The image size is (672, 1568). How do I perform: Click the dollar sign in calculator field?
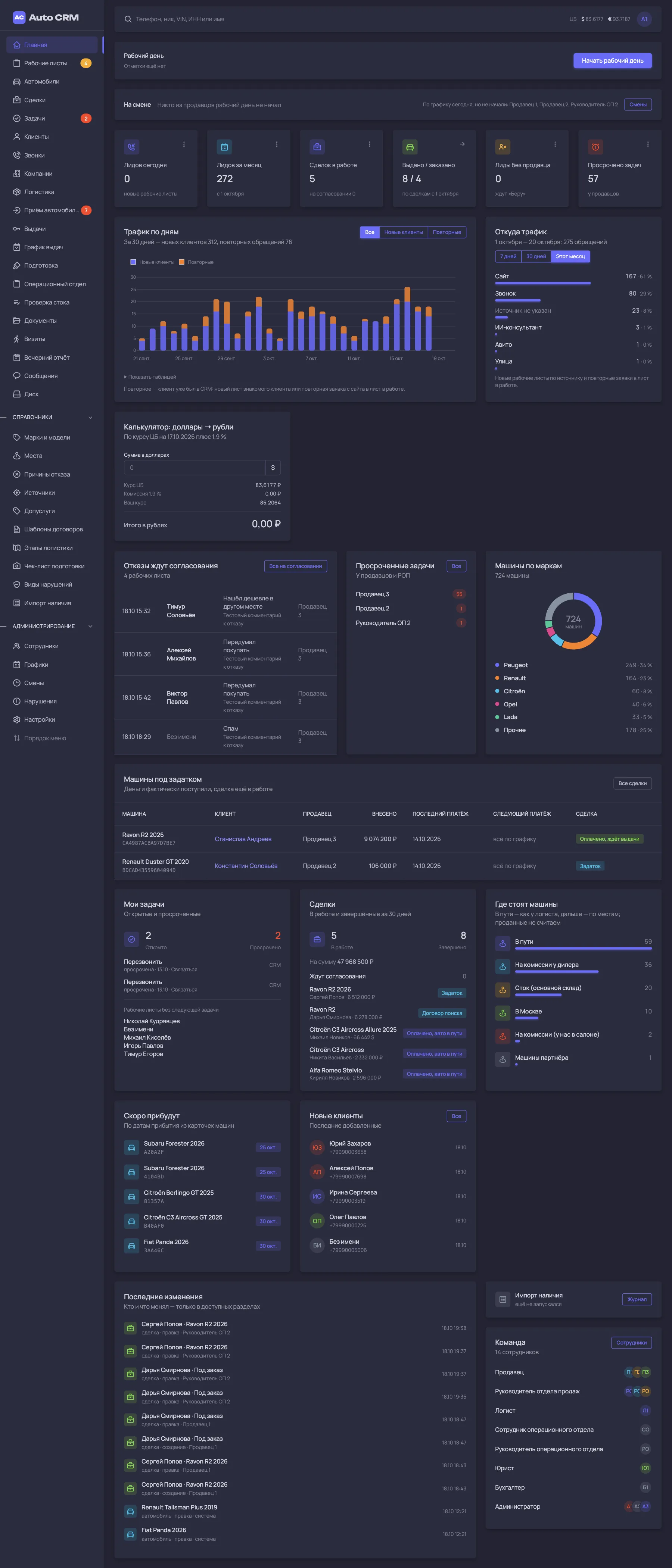click(273, 468)
